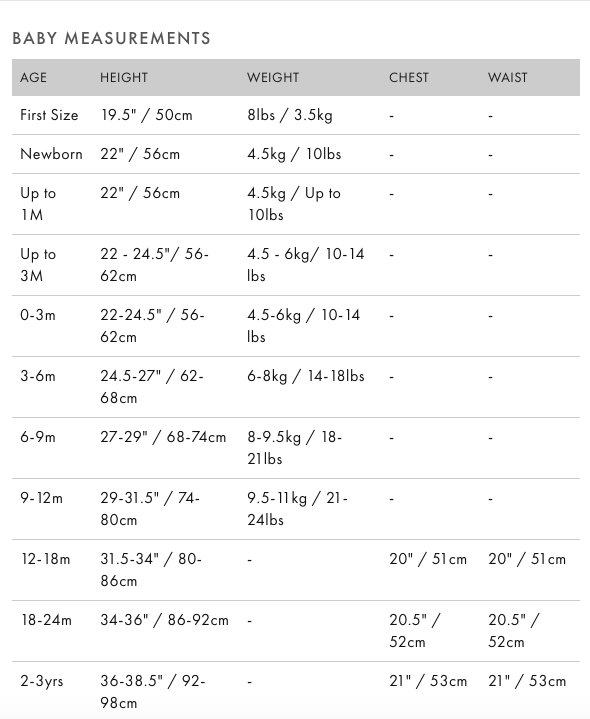Click the 2-3yrs chest value 21" / 53cm

[428, 681]
